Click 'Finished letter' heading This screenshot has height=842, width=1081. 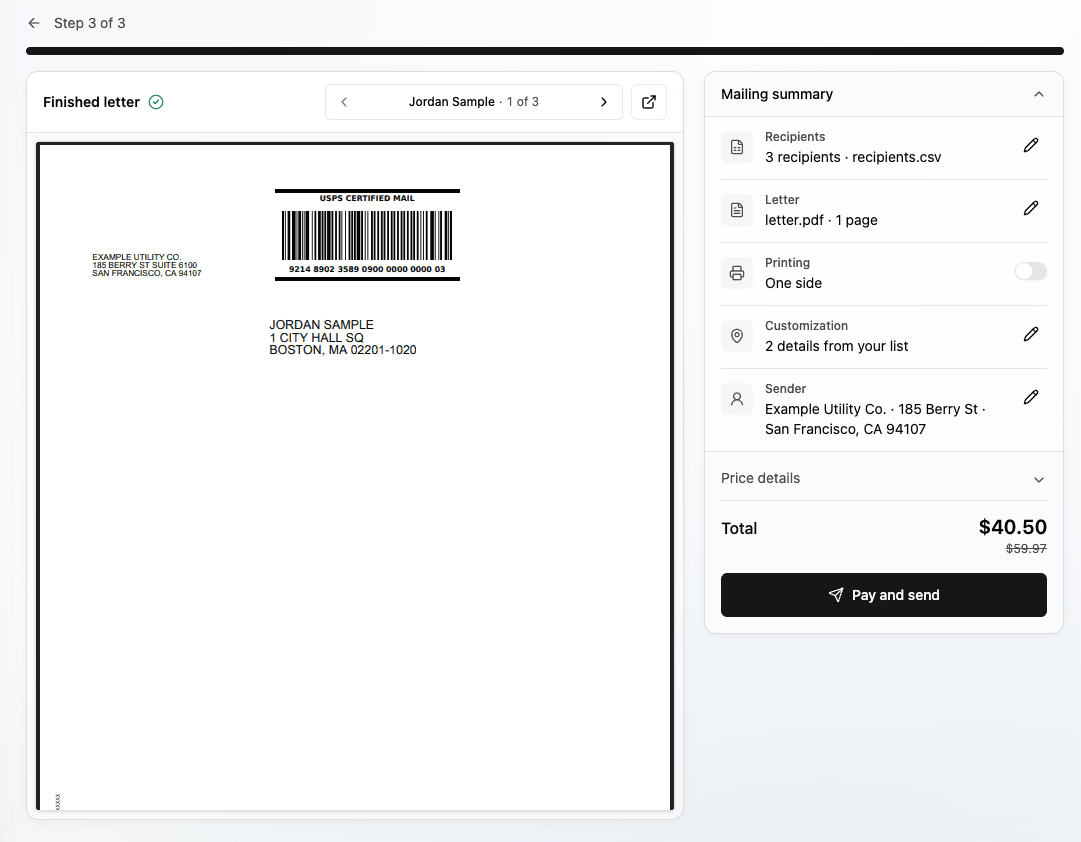91,102
